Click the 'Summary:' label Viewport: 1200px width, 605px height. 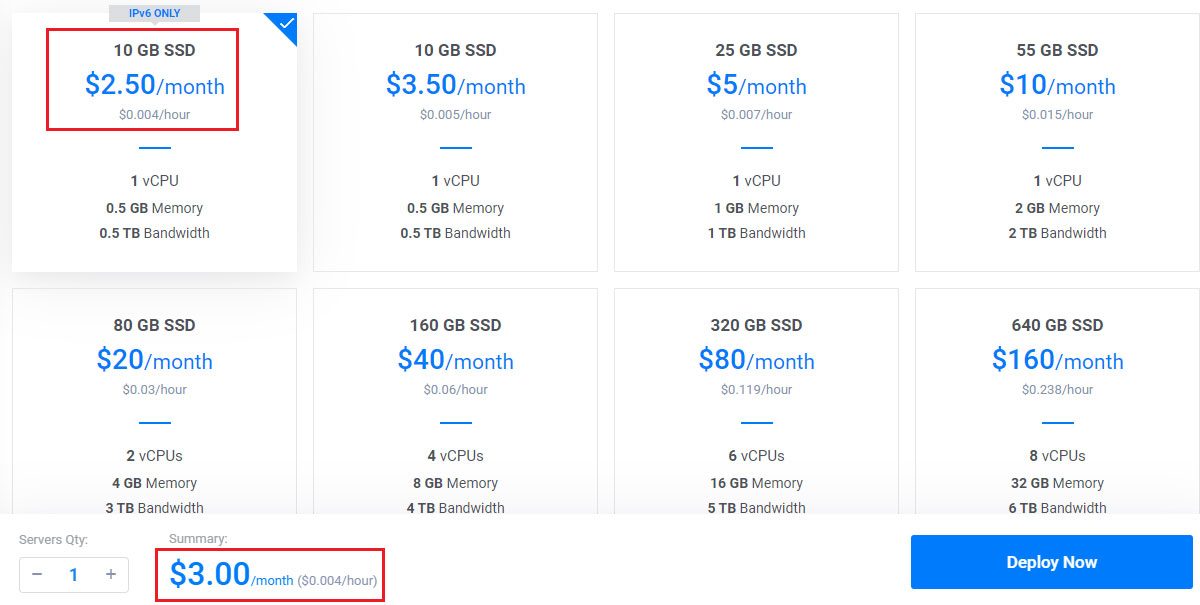[x=198, y=539]
